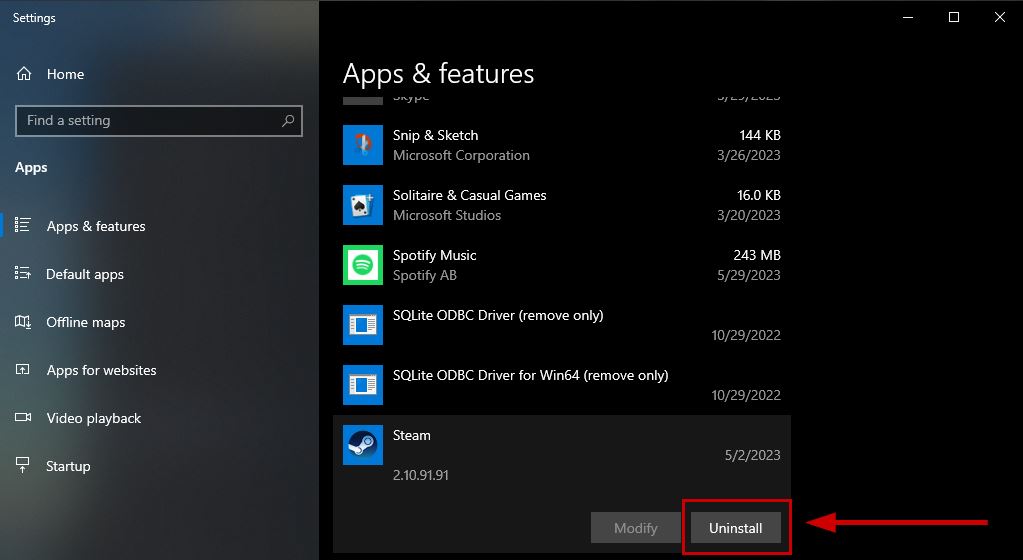Image resolution: width=1023 pixels, height=560 pixels.
Task: Maximize the Settings window
Action: click(954, 18)
